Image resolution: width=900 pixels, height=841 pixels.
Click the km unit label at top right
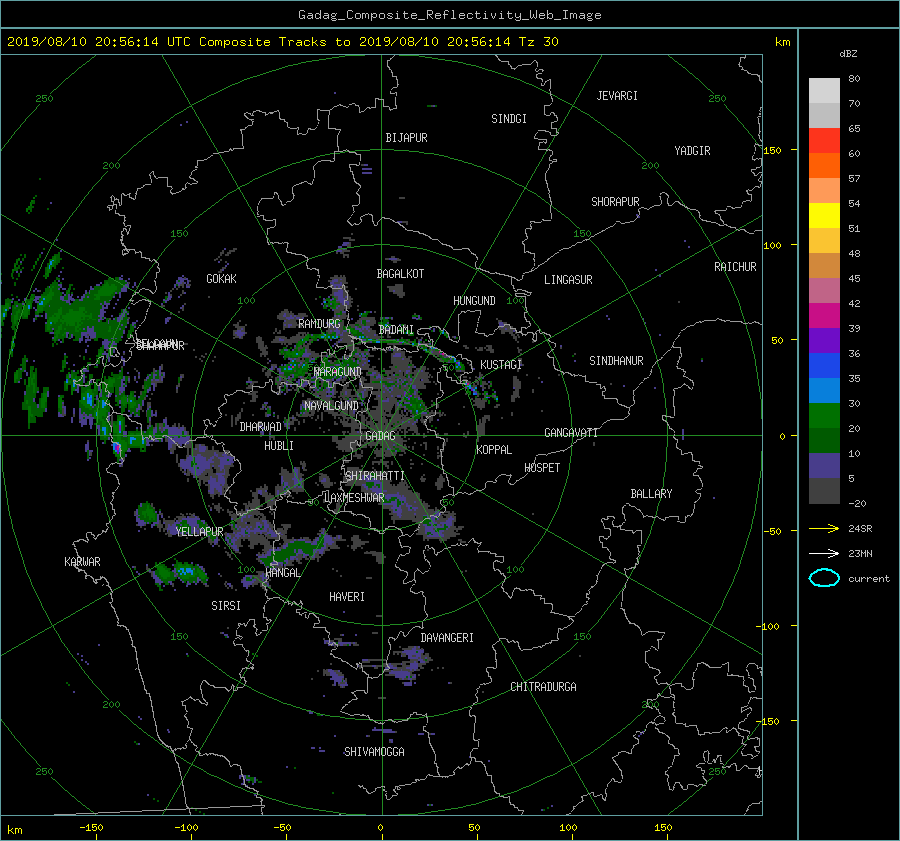click(x=782, y=42)
